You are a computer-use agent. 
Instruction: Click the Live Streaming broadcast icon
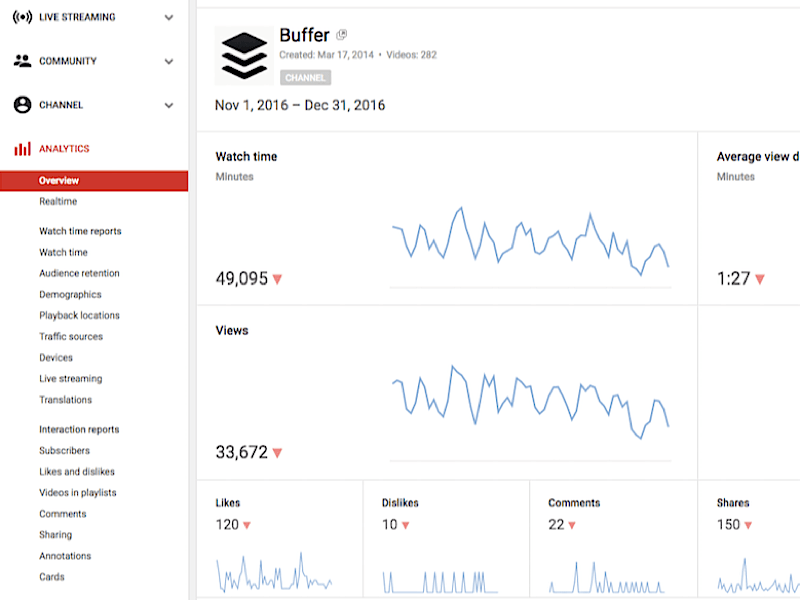tap(22, 17)
